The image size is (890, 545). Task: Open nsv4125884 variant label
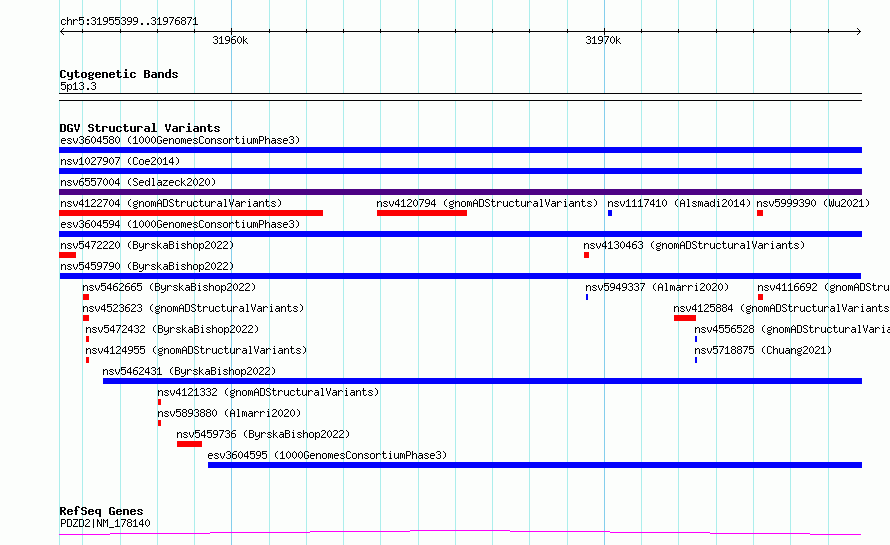coord(781,308)
